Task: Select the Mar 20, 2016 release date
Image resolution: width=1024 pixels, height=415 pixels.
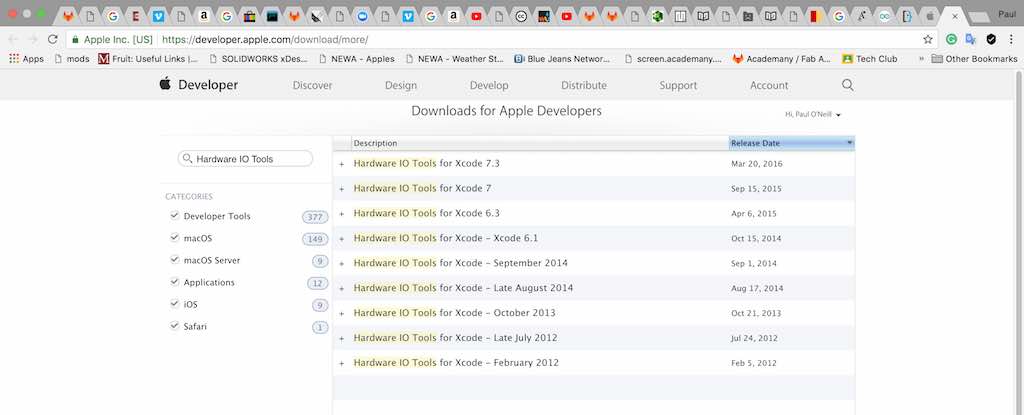Action: coord(756,164)
